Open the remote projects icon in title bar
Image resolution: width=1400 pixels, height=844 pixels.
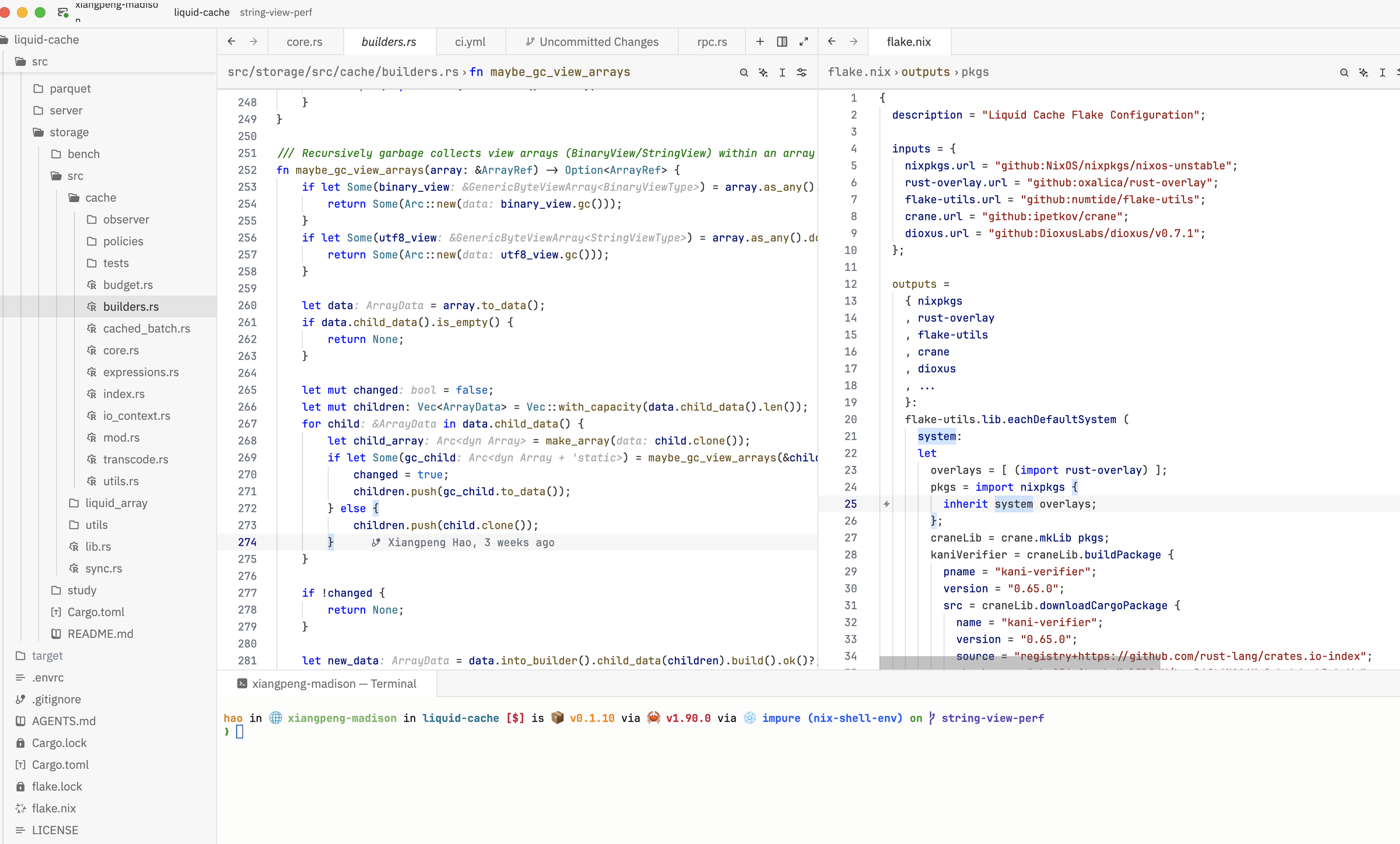click(x=62, y=12)
